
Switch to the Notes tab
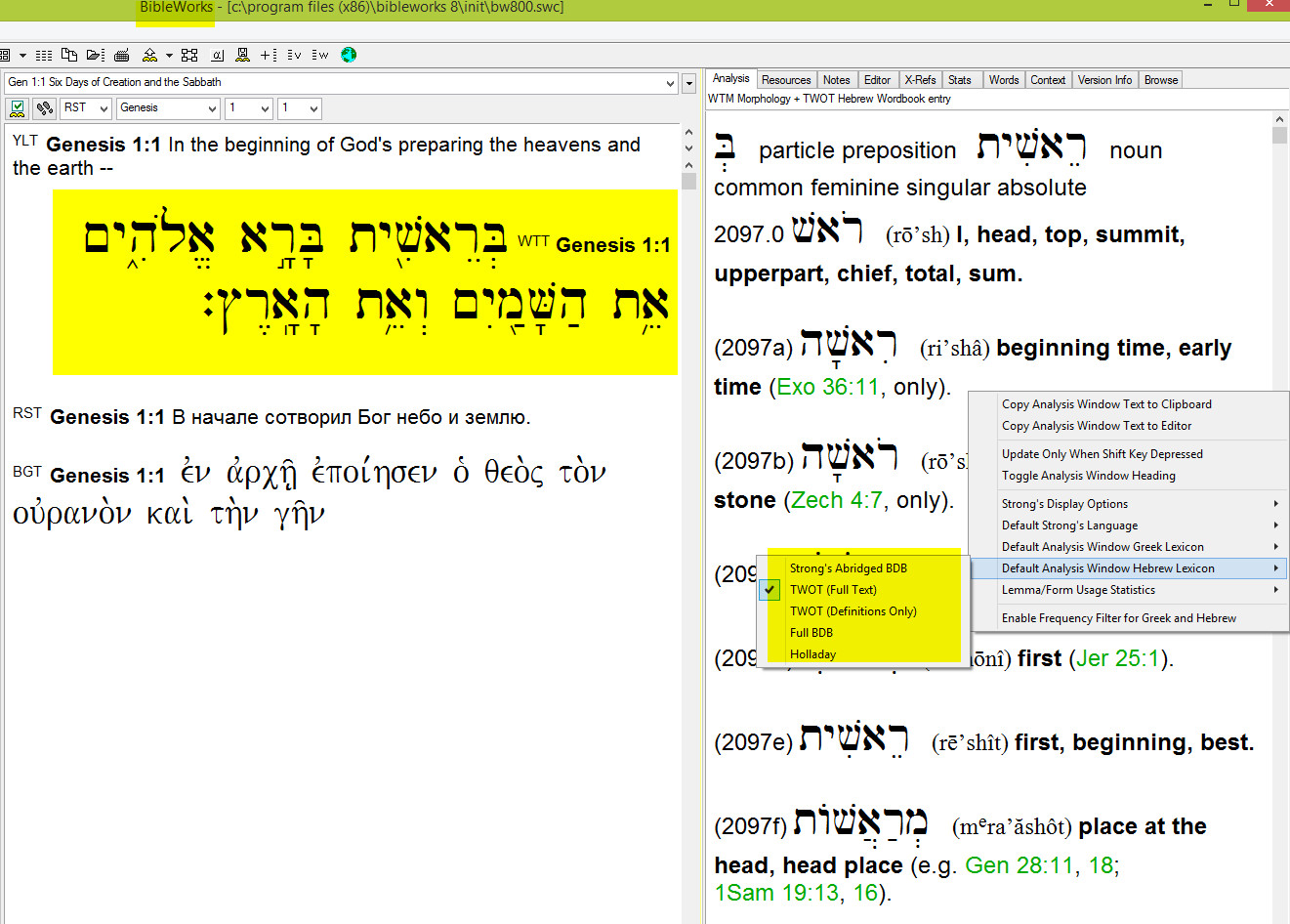pyautogui.click(x=836, y=80)
